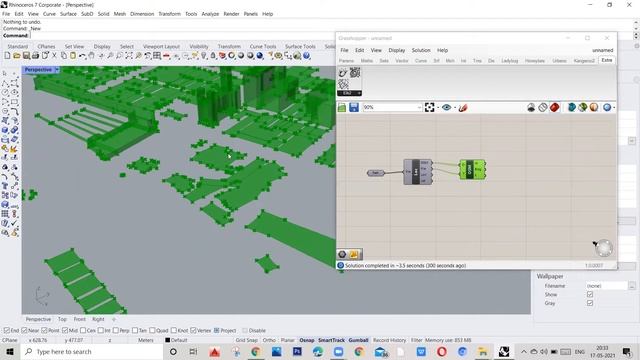640x360 pixels.
Task: Open the Grasshopper zoom percentage dropdown
Action: [419, 107]
